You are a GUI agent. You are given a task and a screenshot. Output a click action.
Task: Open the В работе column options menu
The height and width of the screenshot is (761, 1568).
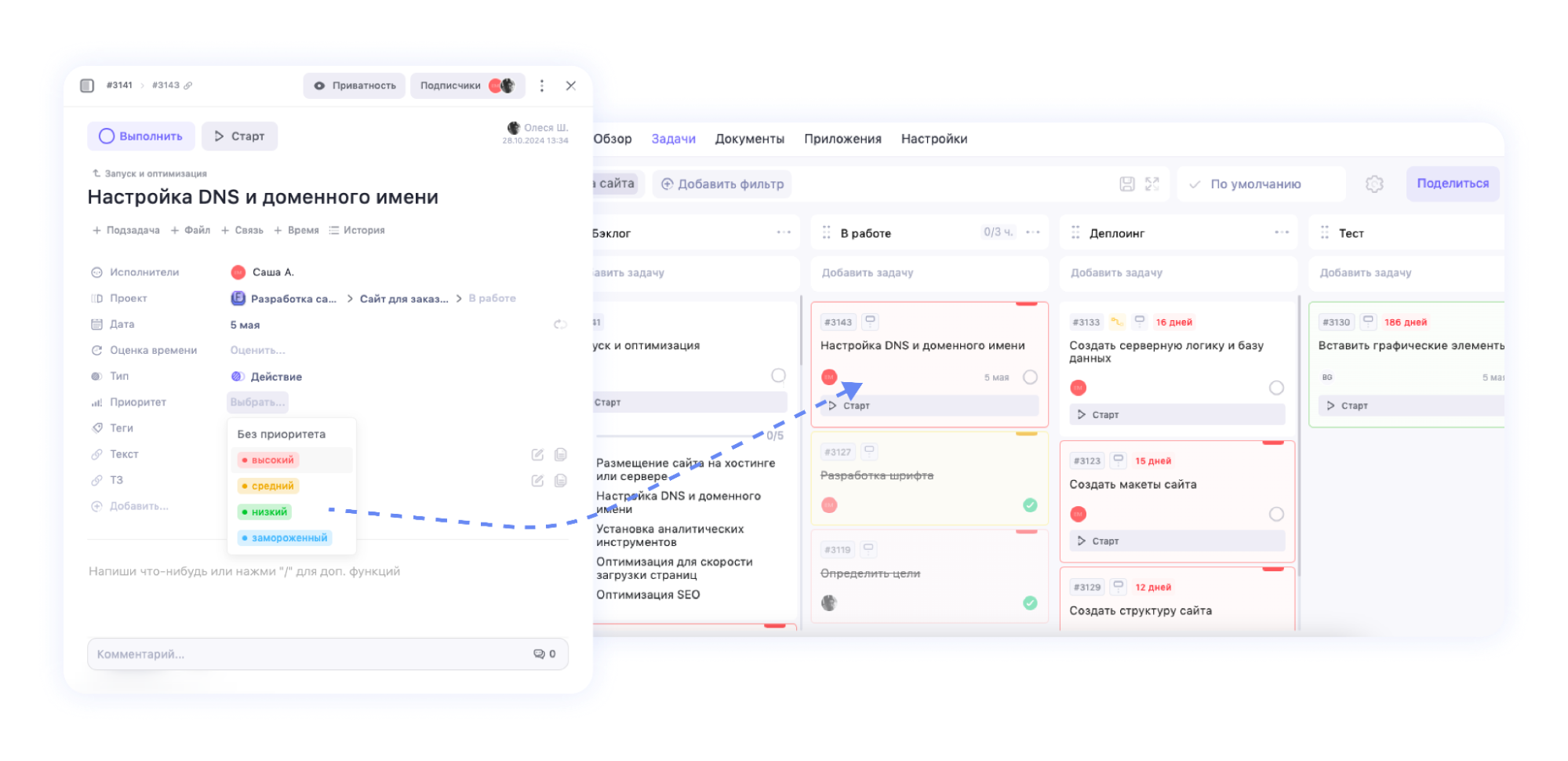(x=1032, y=233)
